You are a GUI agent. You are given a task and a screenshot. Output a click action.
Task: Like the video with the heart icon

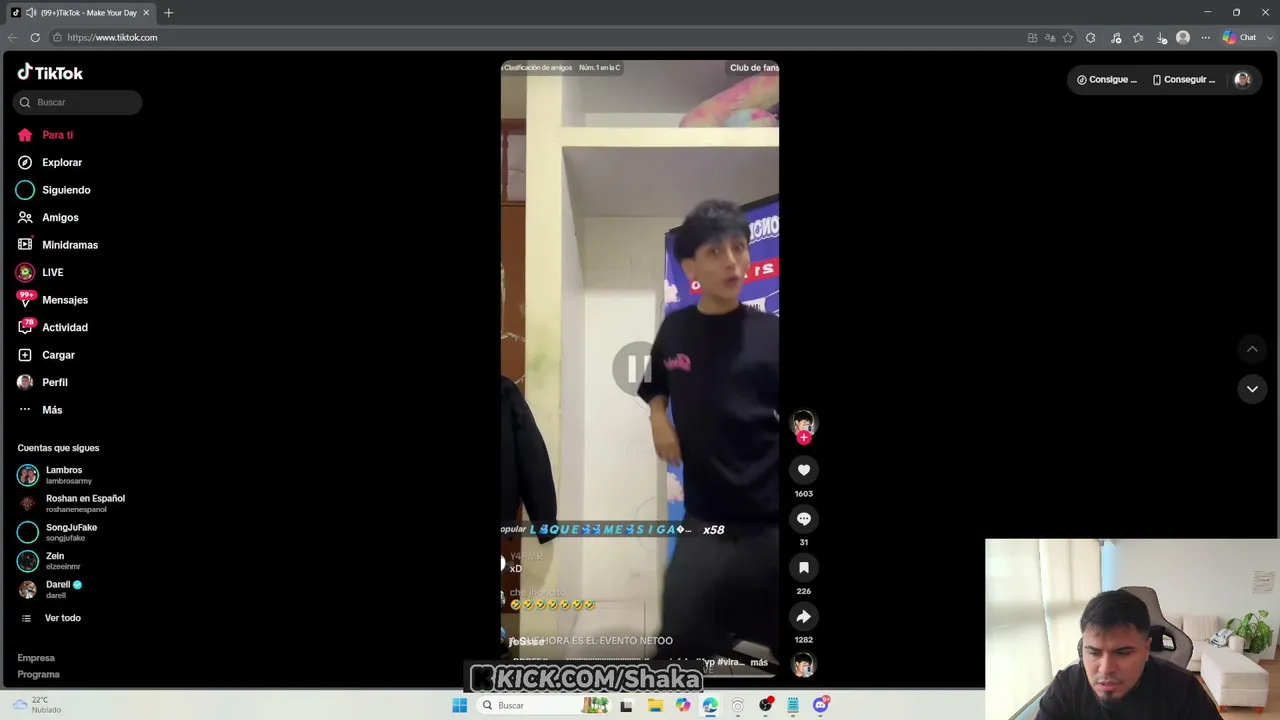pos(803,470)
